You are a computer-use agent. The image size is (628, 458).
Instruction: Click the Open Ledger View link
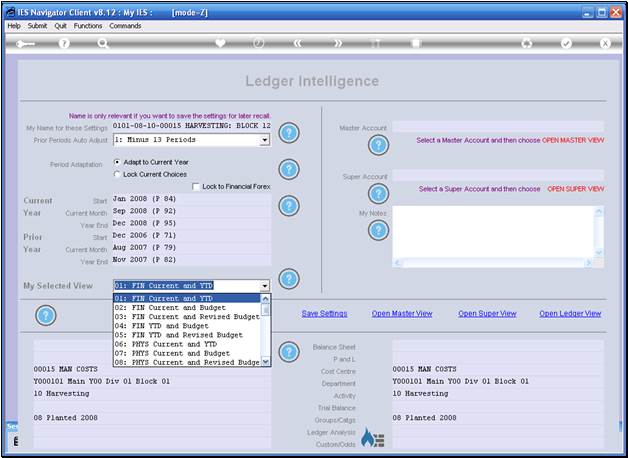click(x=570, y=313)
